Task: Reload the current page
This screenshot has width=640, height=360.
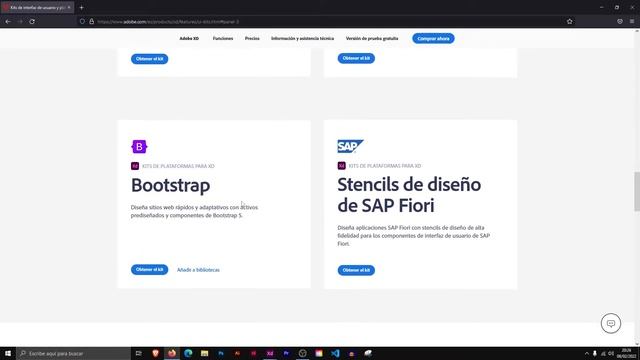Action: point(32,21)
